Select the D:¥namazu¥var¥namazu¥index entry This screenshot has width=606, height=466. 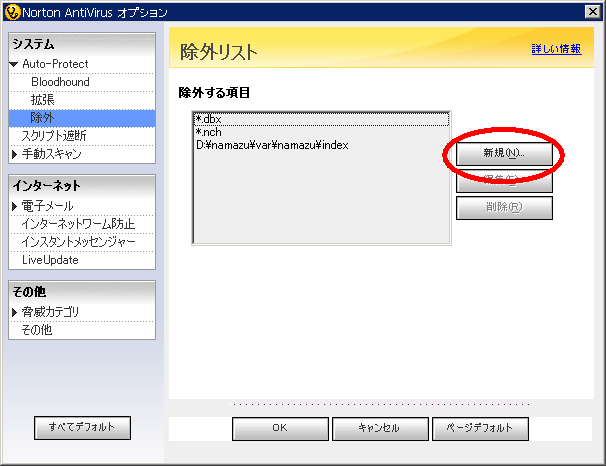click(321, 146)
